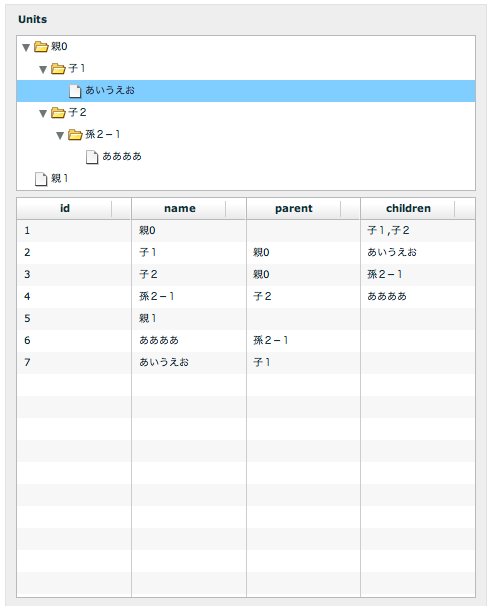
Task: Select 孫2−1 label in the tree
Action: (102, 135)
